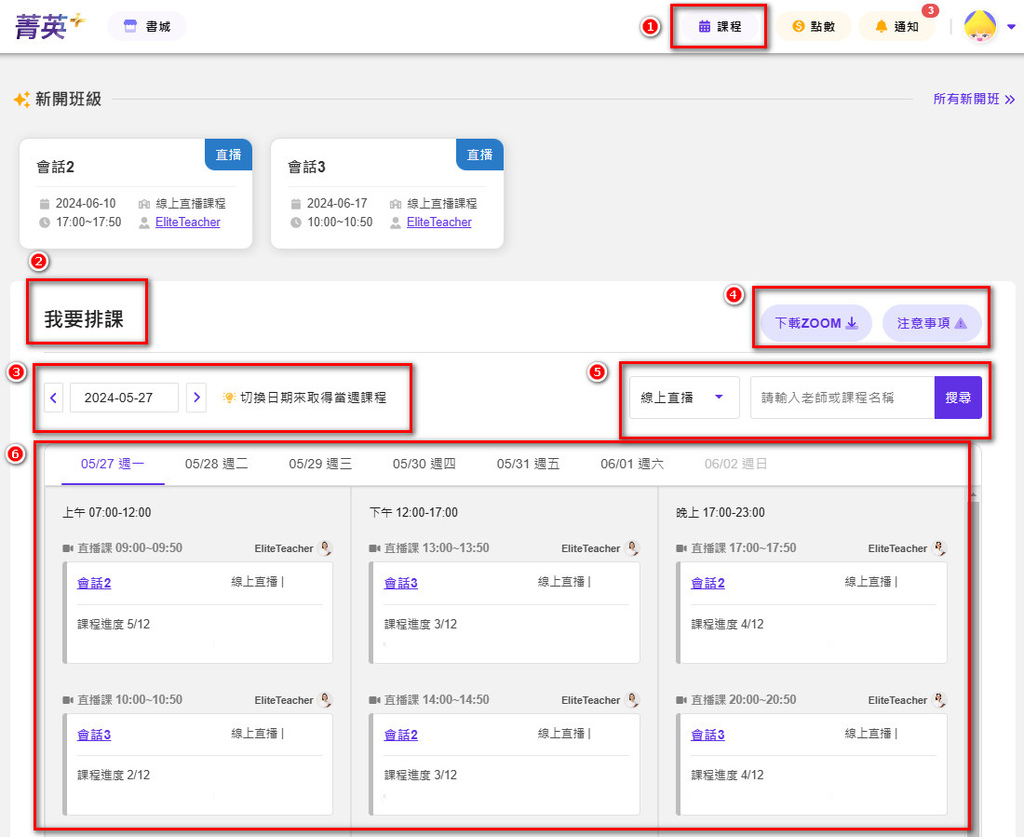Select the 06/02 週日 tab
The image size is (1024, 837).
click(x=735, y=464)
